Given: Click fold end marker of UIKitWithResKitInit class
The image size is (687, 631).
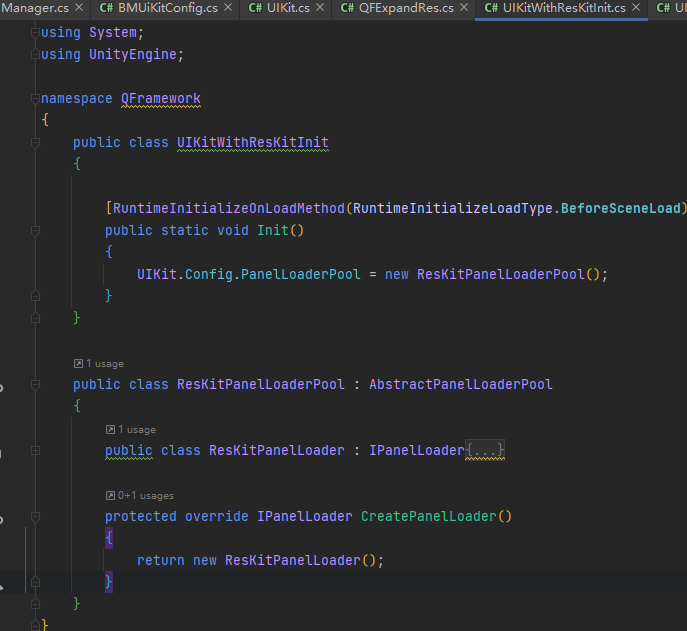Looking at the screenshot, I should tap(35, 318).
